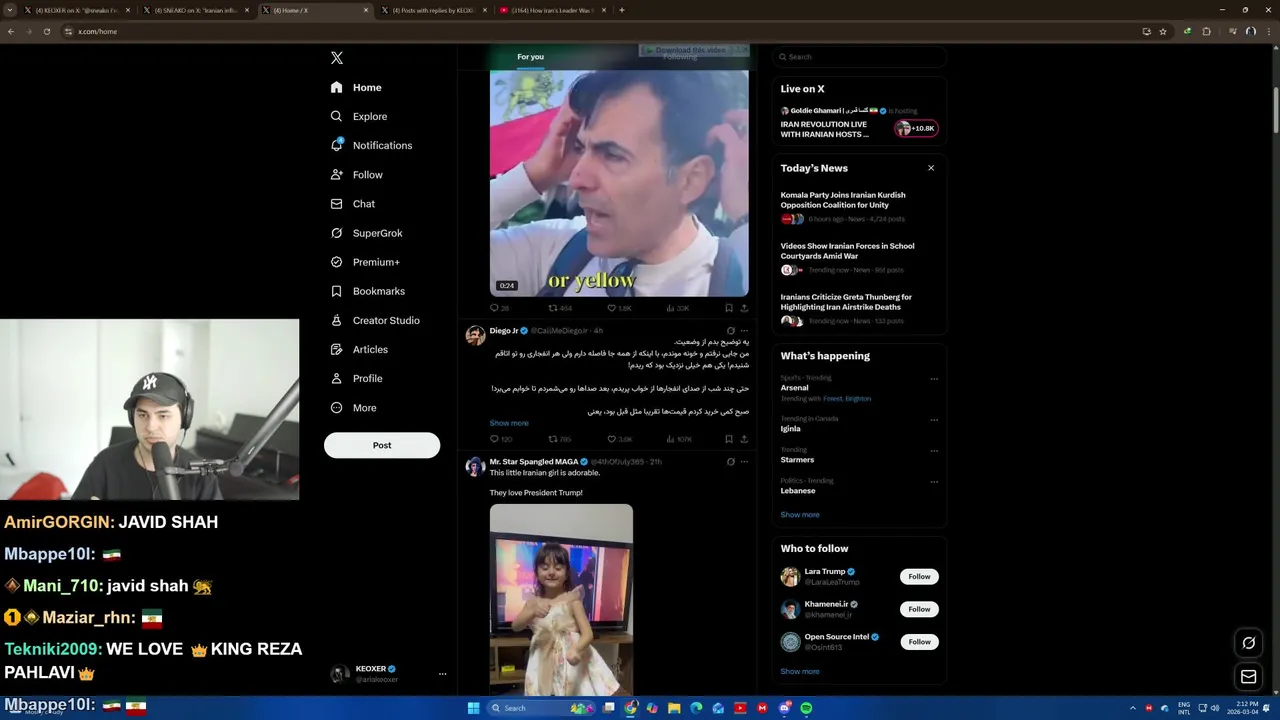Open more options on Mr. Star Spangled MAGA post
The width and height of the screenshot is (1280, 720).
[x=744, y=462]
